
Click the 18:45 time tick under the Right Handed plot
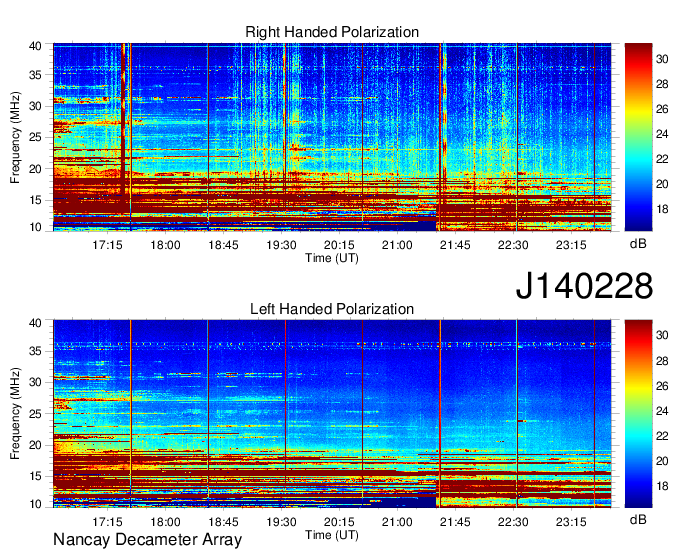pyautogui.click(x=223, y=245)
